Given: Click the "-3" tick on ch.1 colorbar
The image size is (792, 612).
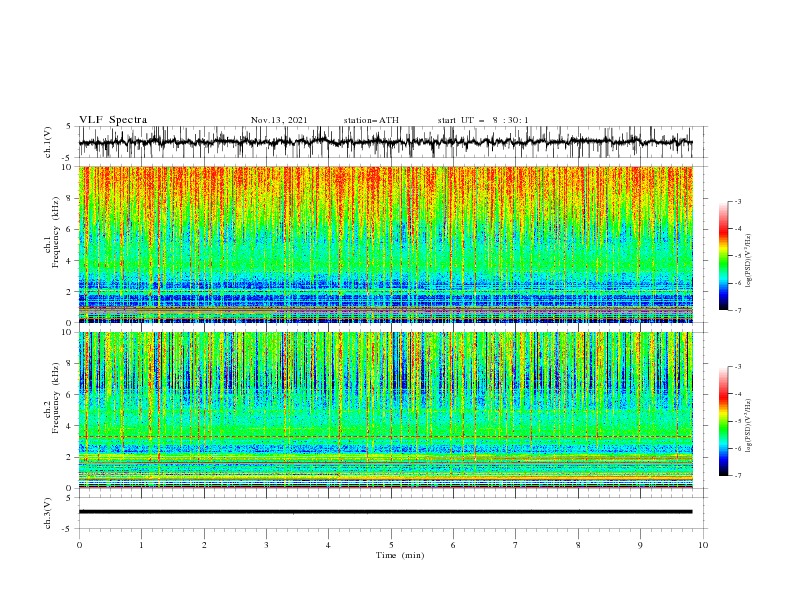Looking at the screenshot, I should click(x=738, y=201).
